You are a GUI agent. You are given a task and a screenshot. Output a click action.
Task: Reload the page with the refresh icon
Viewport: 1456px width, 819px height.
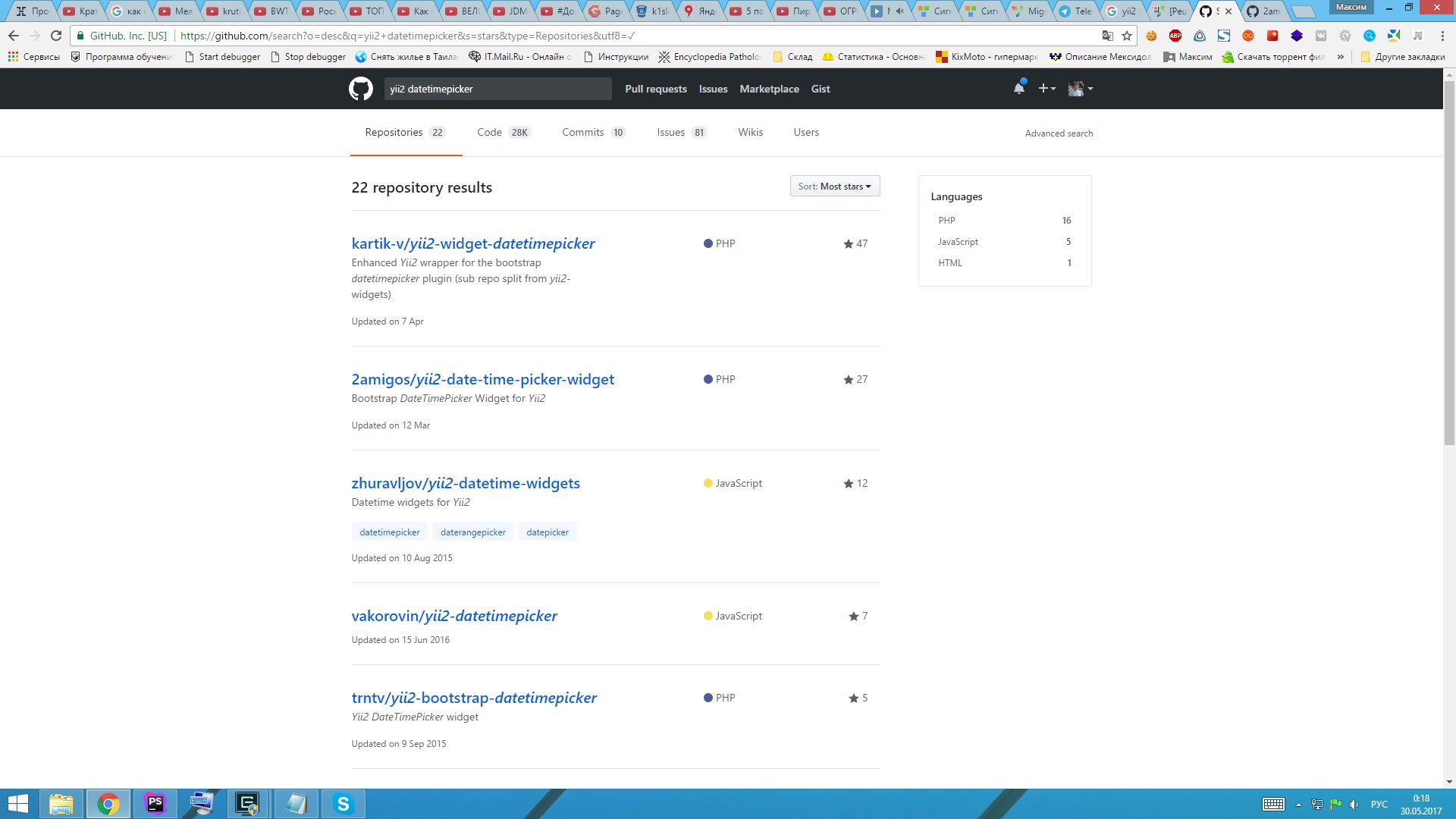[x=56, y=36]
